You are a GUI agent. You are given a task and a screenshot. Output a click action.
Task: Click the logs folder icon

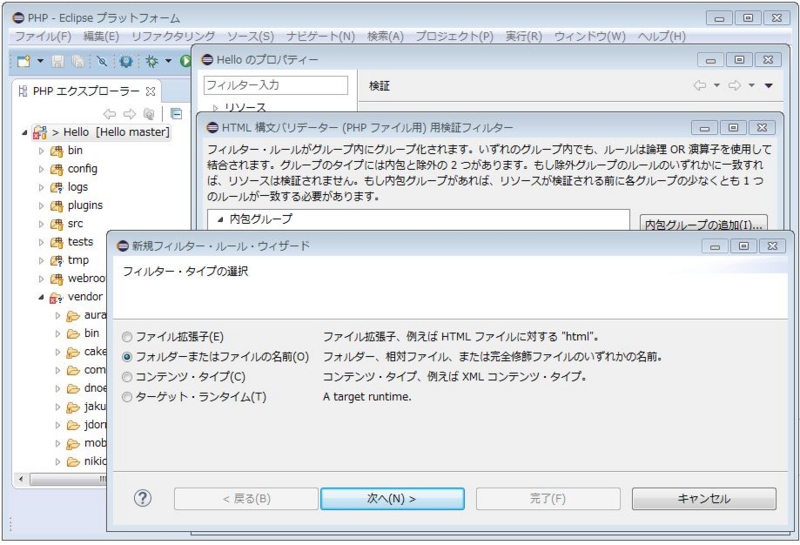(56, 188)
